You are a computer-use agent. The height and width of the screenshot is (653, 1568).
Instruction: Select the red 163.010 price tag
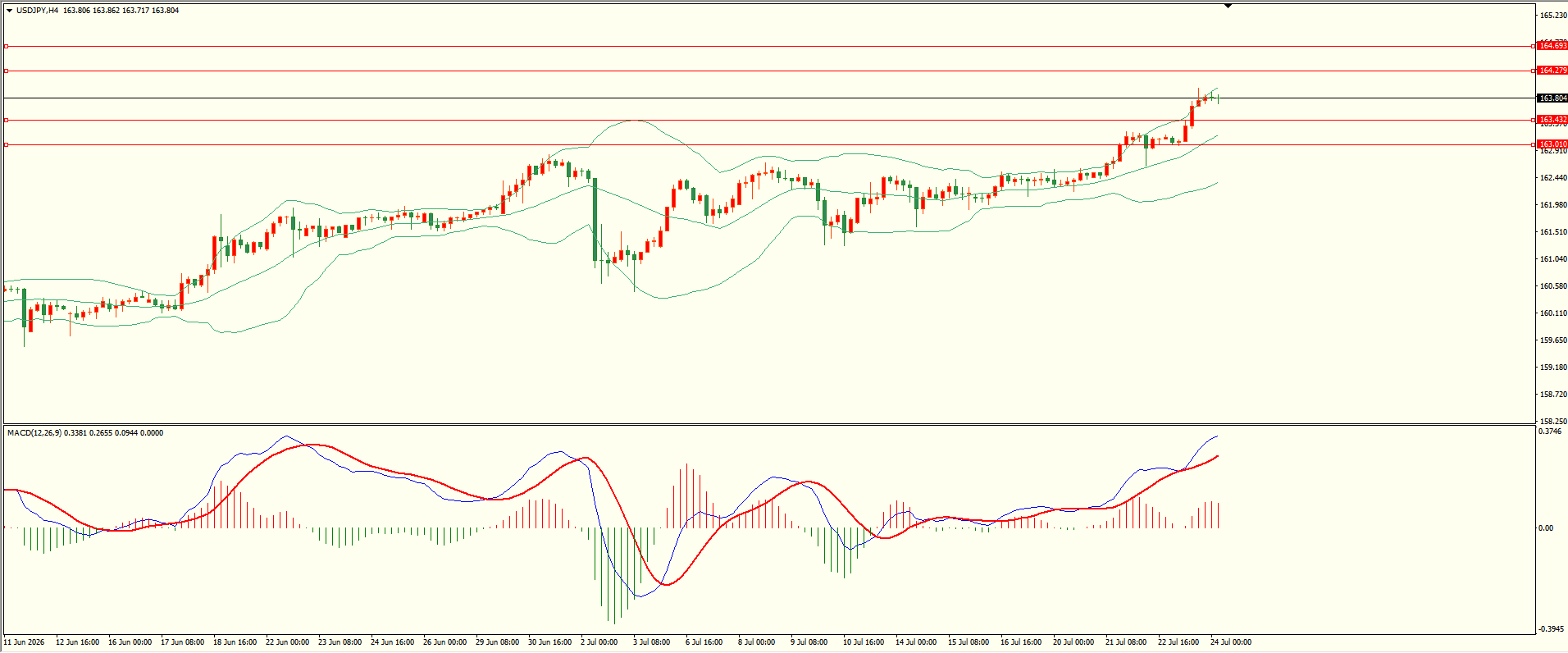(1552, 144)
